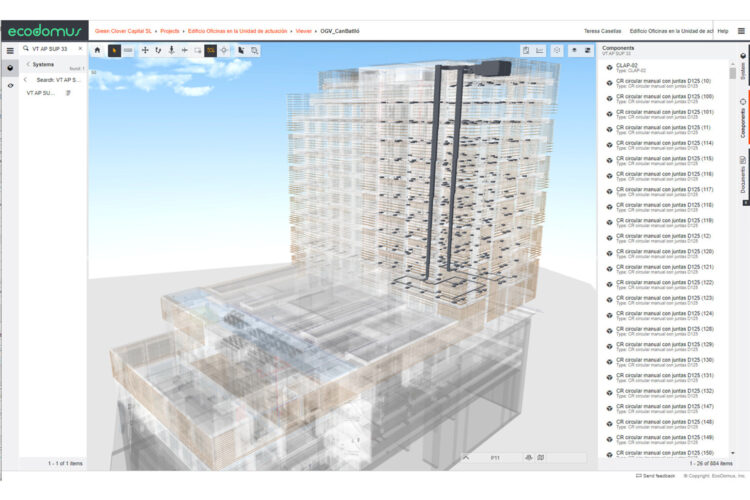Click the selection cube cursor tool
The image size is (750, 500).
(x=241, y=50)
